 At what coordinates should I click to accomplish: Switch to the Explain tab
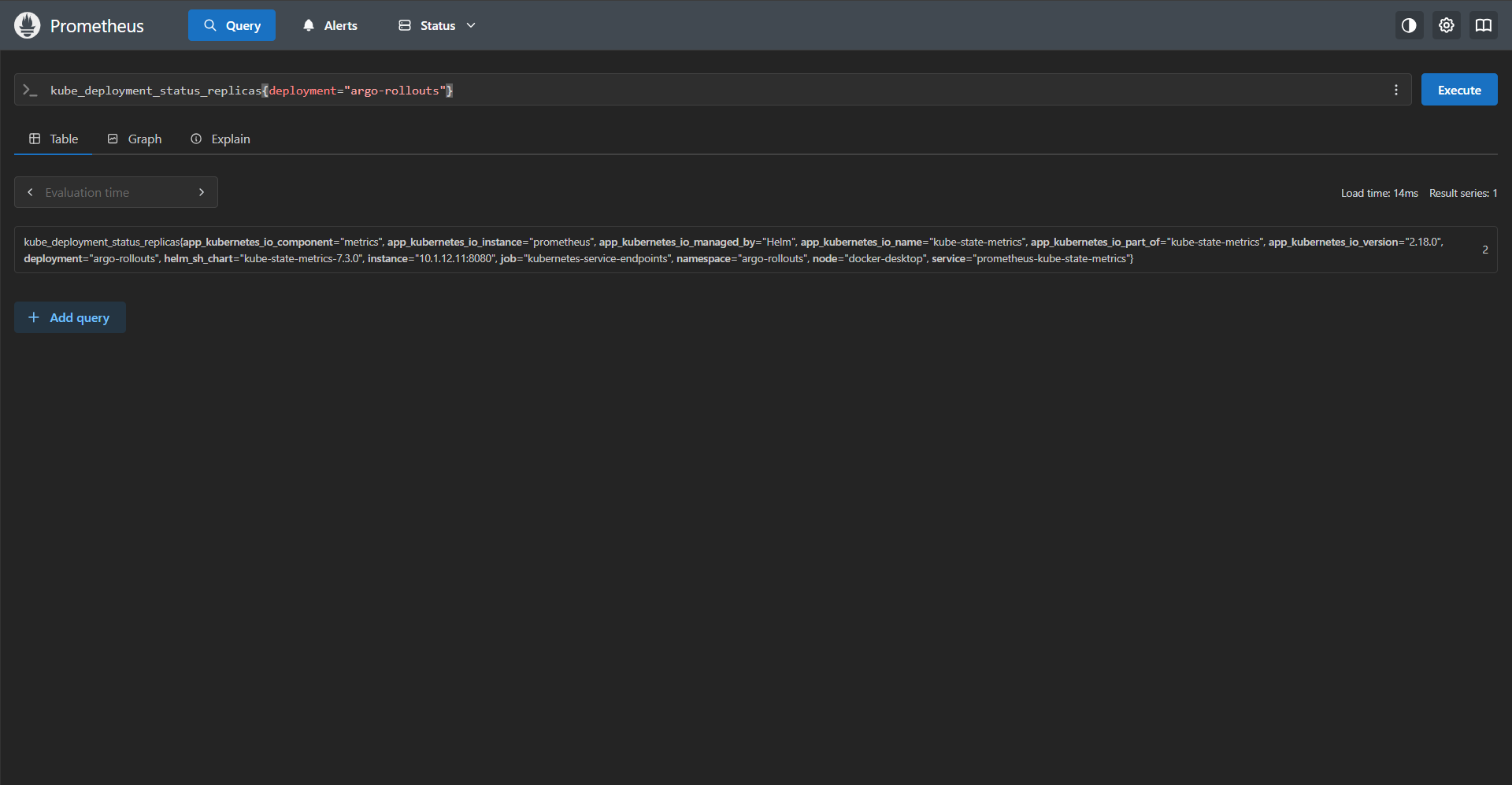click(x=220, y=139)
